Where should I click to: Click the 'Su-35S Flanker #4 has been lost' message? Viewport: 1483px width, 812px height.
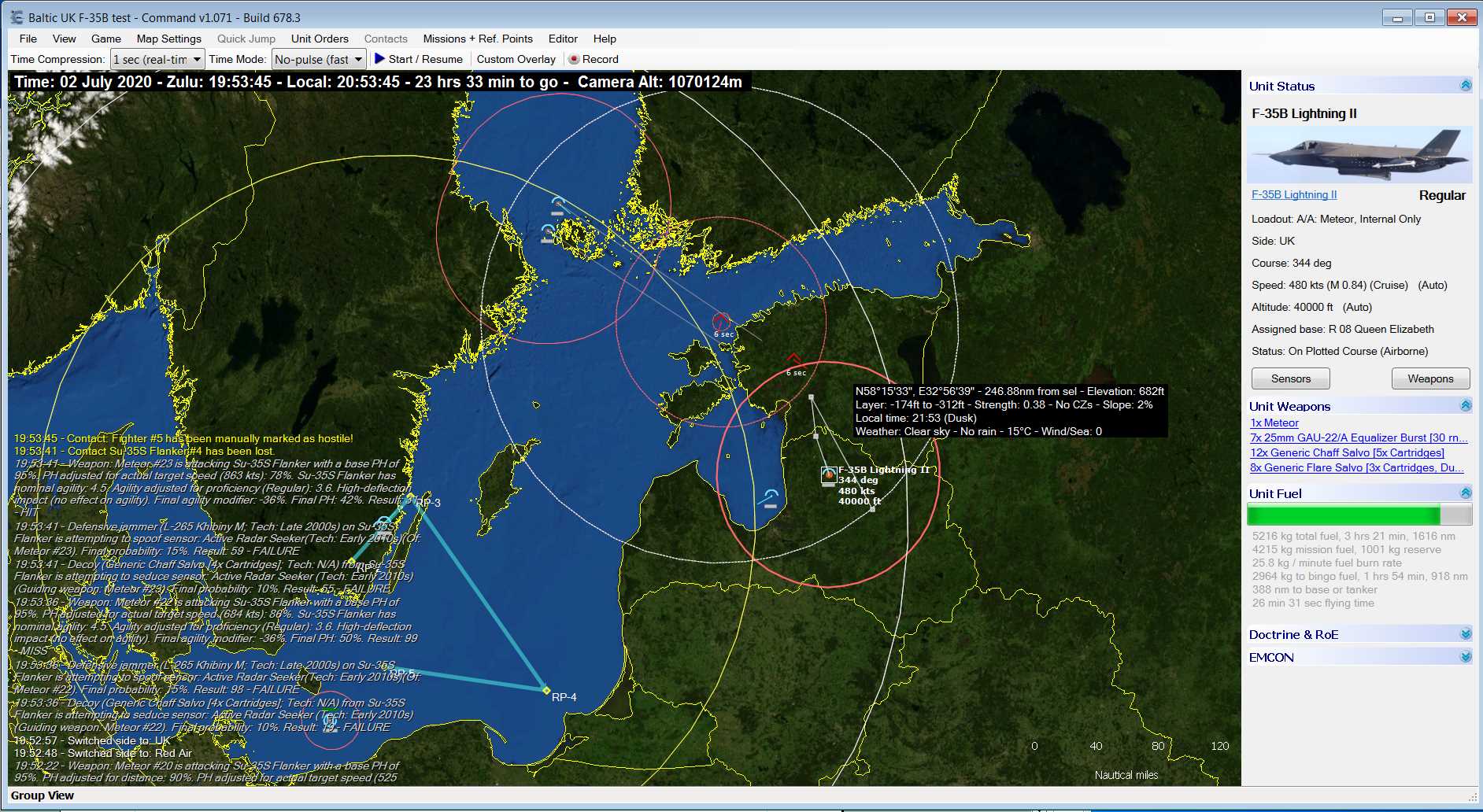[x=144, y=451]
